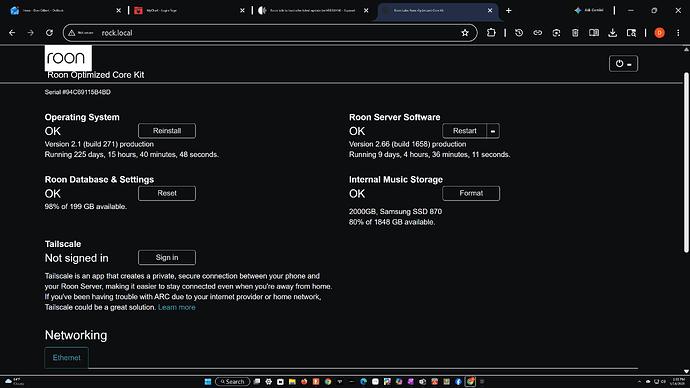This screenshot has width=690, height=388.
Task: Click the rock.local address bar
Action: point(270,33)
